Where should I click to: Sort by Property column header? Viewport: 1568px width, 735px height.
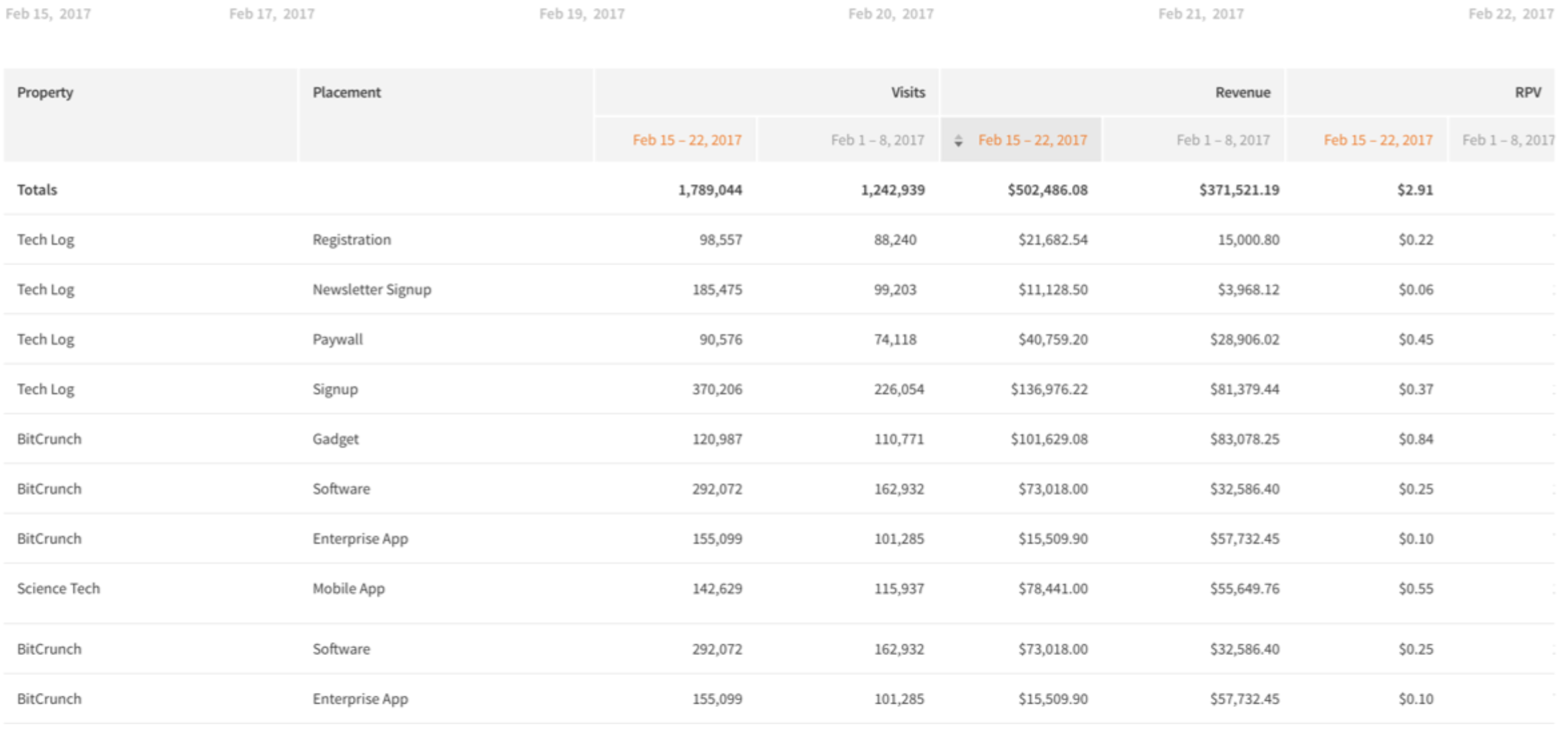[x=45, y=93]
